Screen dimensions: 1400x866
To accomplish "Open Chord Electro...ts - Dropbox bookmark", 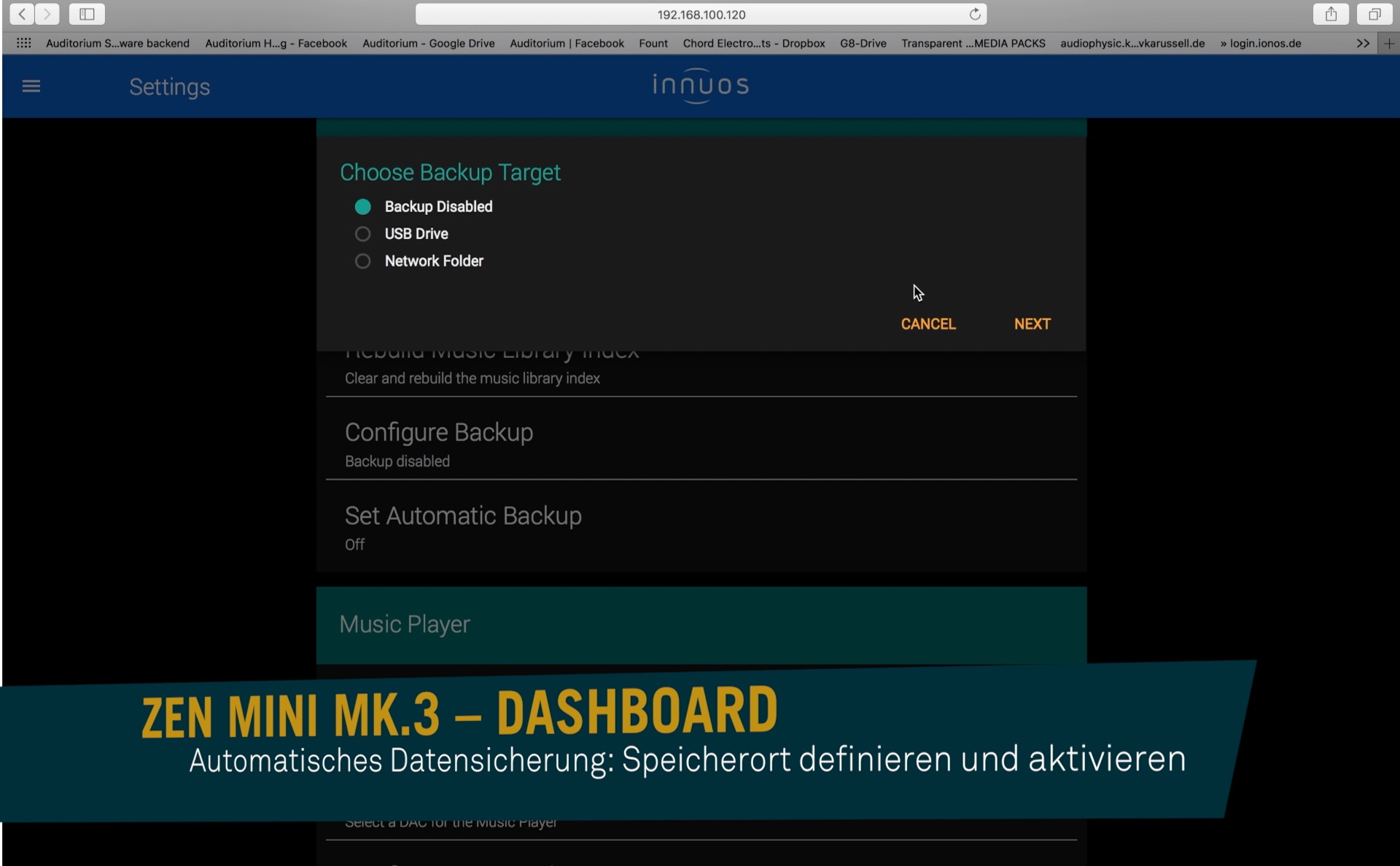I will pyautogui.click(x=753, y=43).
